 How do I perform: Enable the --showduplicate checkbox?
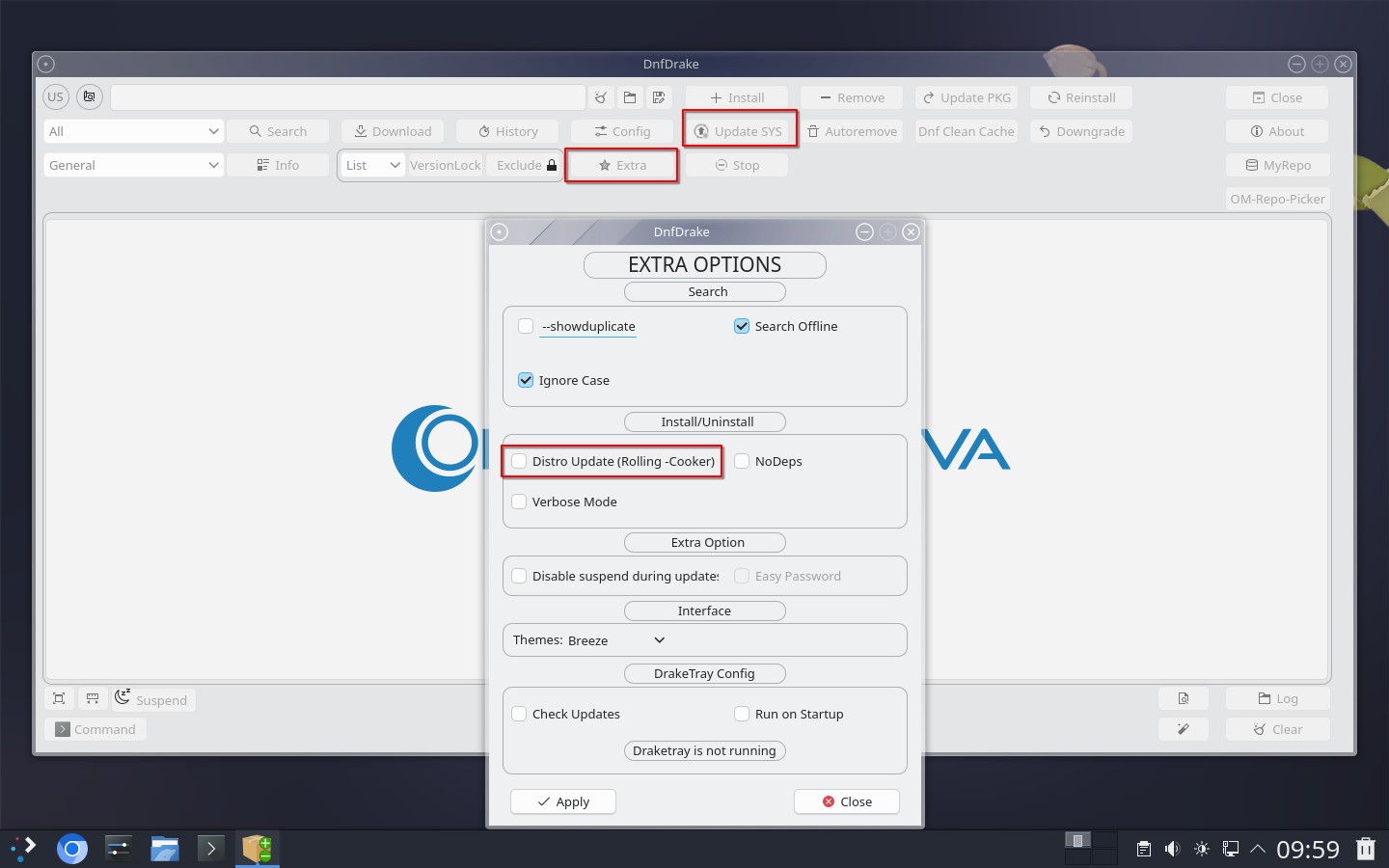526,326
